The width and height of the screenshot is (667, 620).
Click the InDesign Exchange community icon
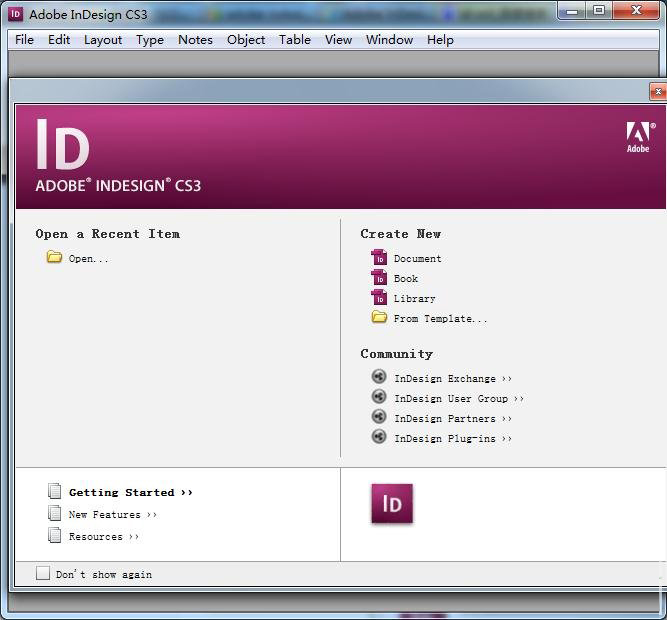(x=379, y=377)
